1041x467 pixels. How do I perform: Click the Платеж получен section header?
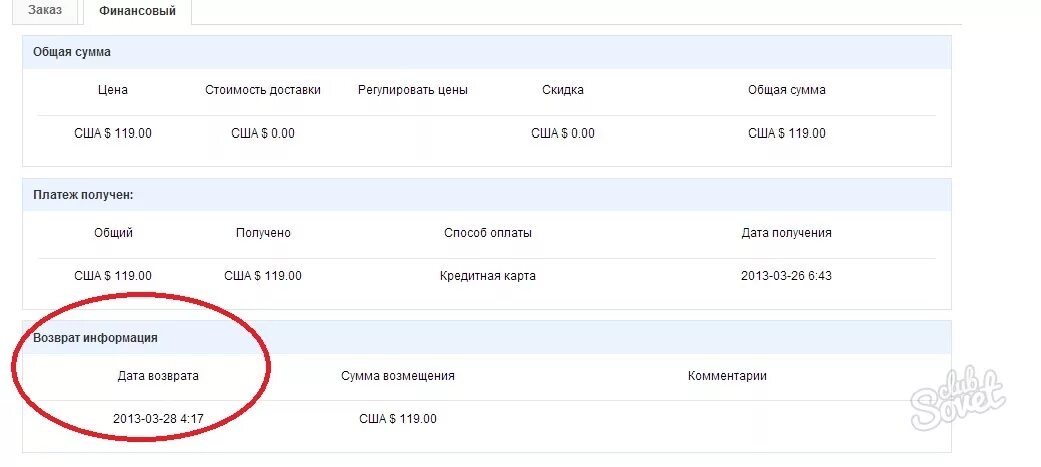(x=83, y=195)
